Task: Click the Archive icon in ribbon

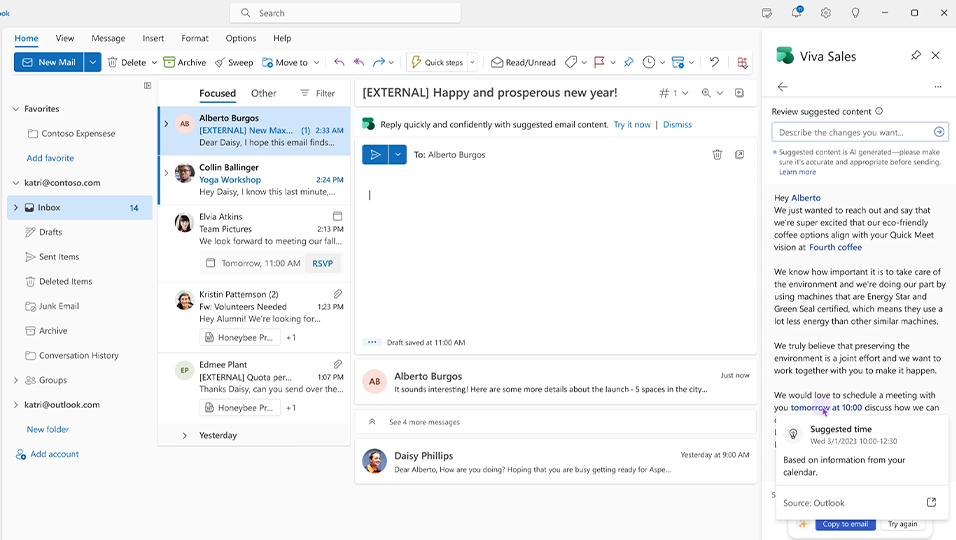Action: coord(169,62)
